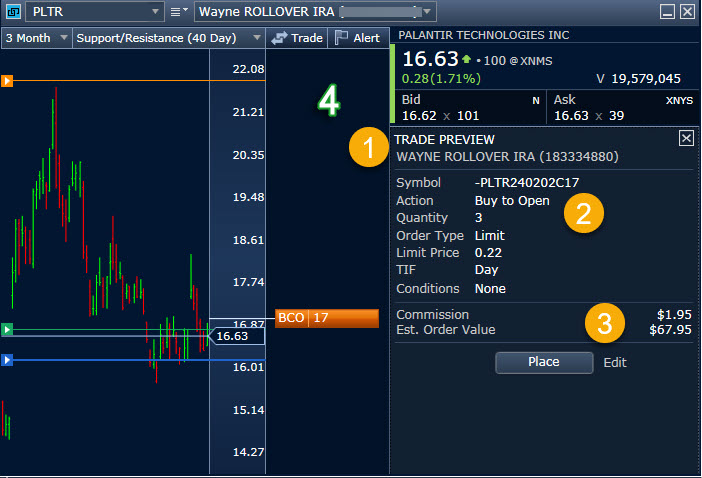Click the blue support line marker
This screenshot has height=478, width=702.
7,360
